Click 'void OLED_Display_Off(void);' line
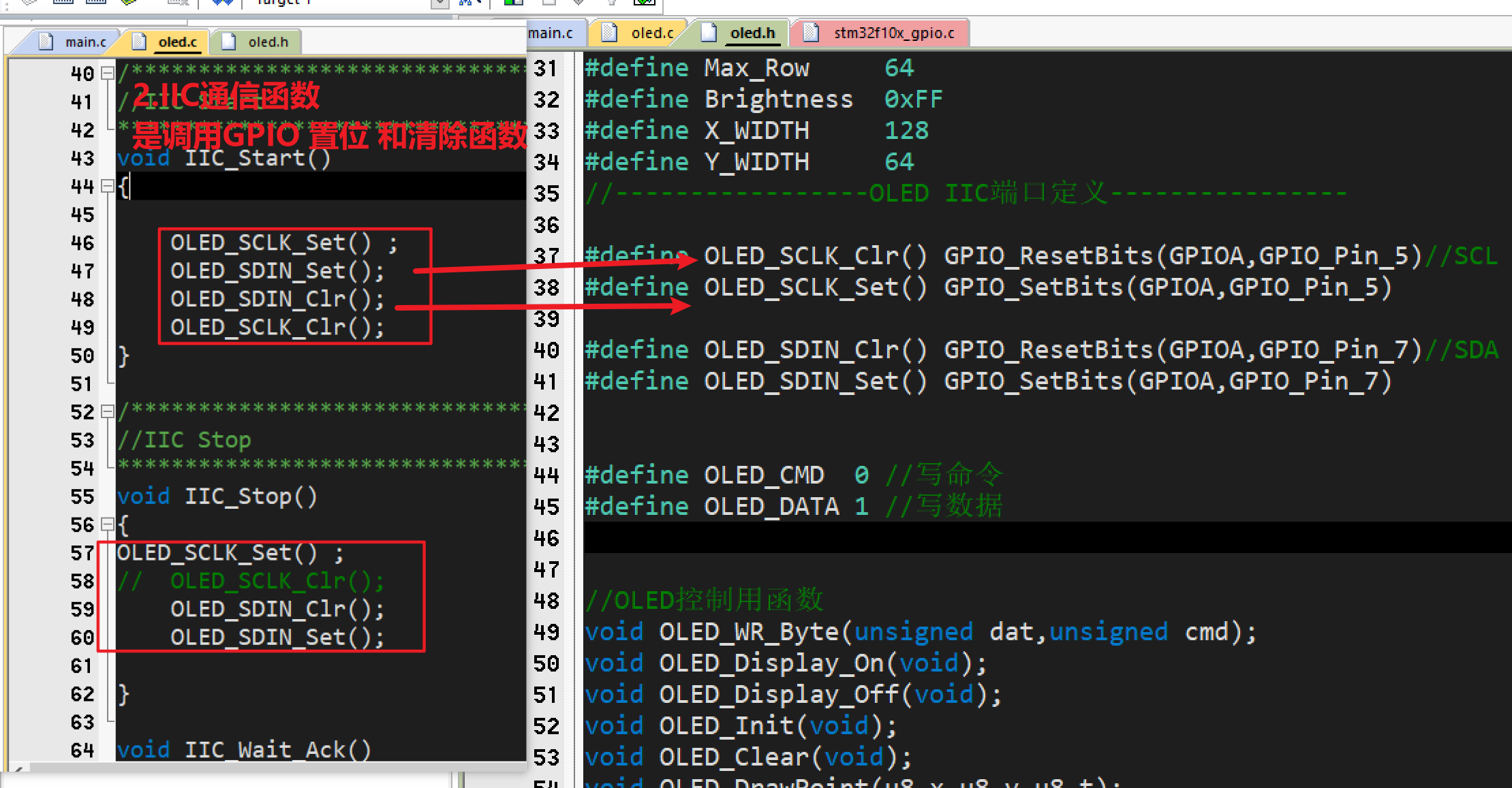1512x788 pixels. (x=794, y=695)
